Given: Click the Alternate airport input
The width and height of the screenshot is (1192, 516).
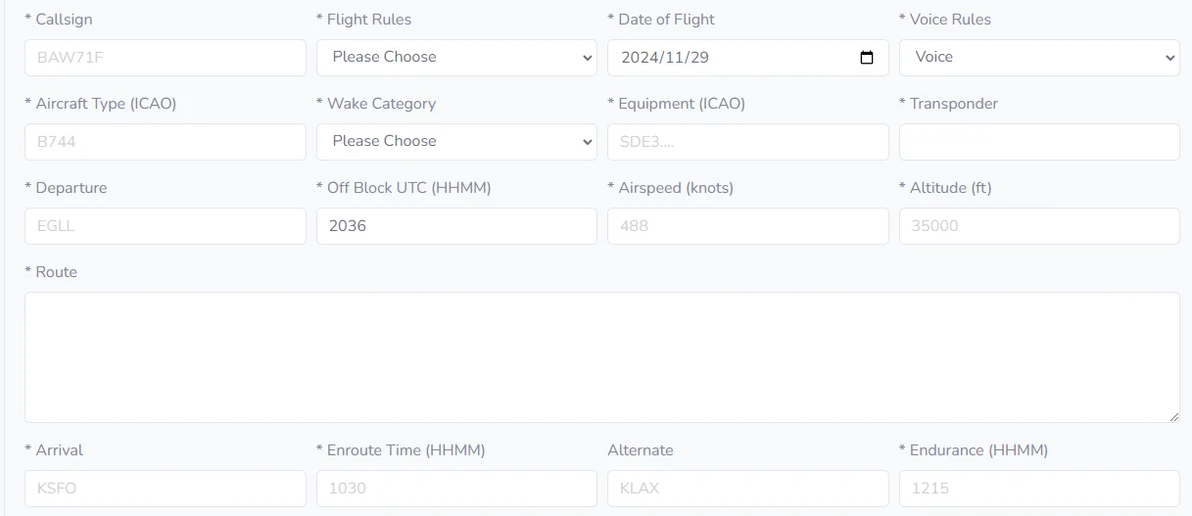Looking at the screenshot, I should point(747,488).
